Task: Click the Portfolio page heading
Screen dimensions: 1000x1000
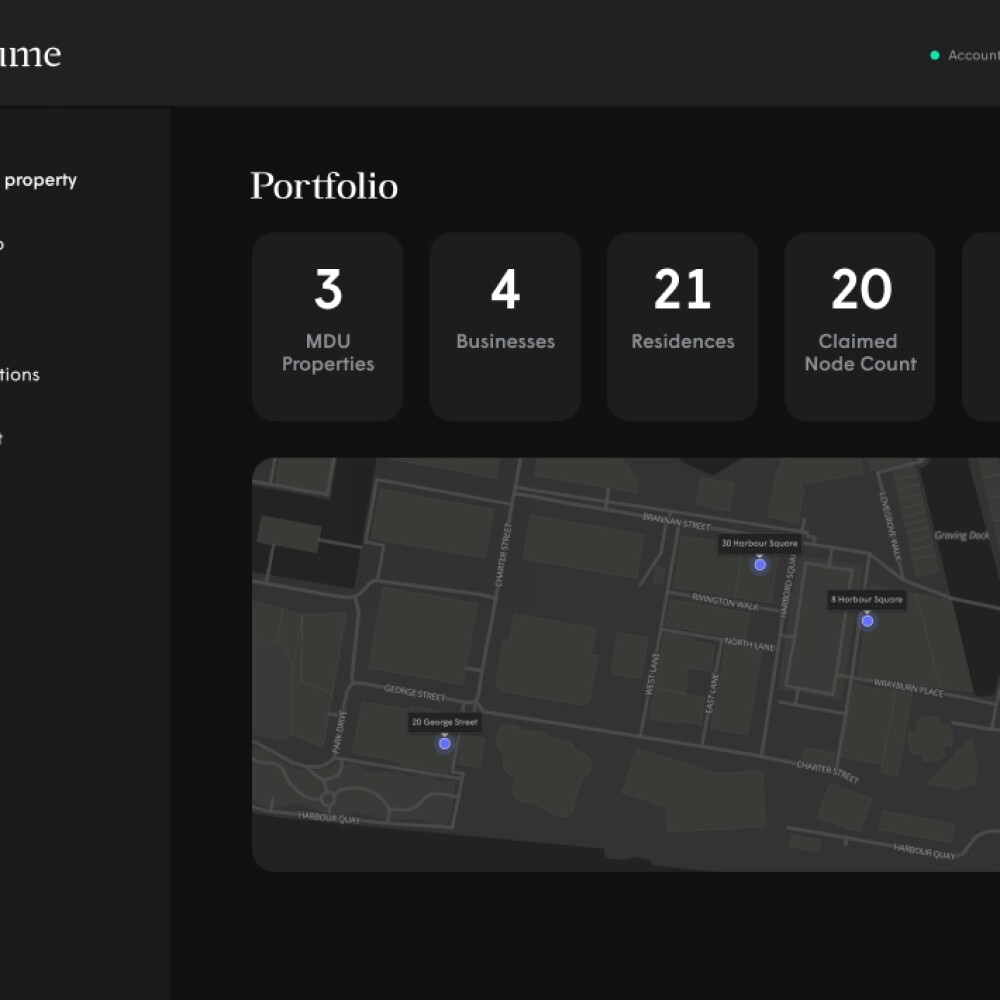Action: pyautogui.click(x=324, y=186)
